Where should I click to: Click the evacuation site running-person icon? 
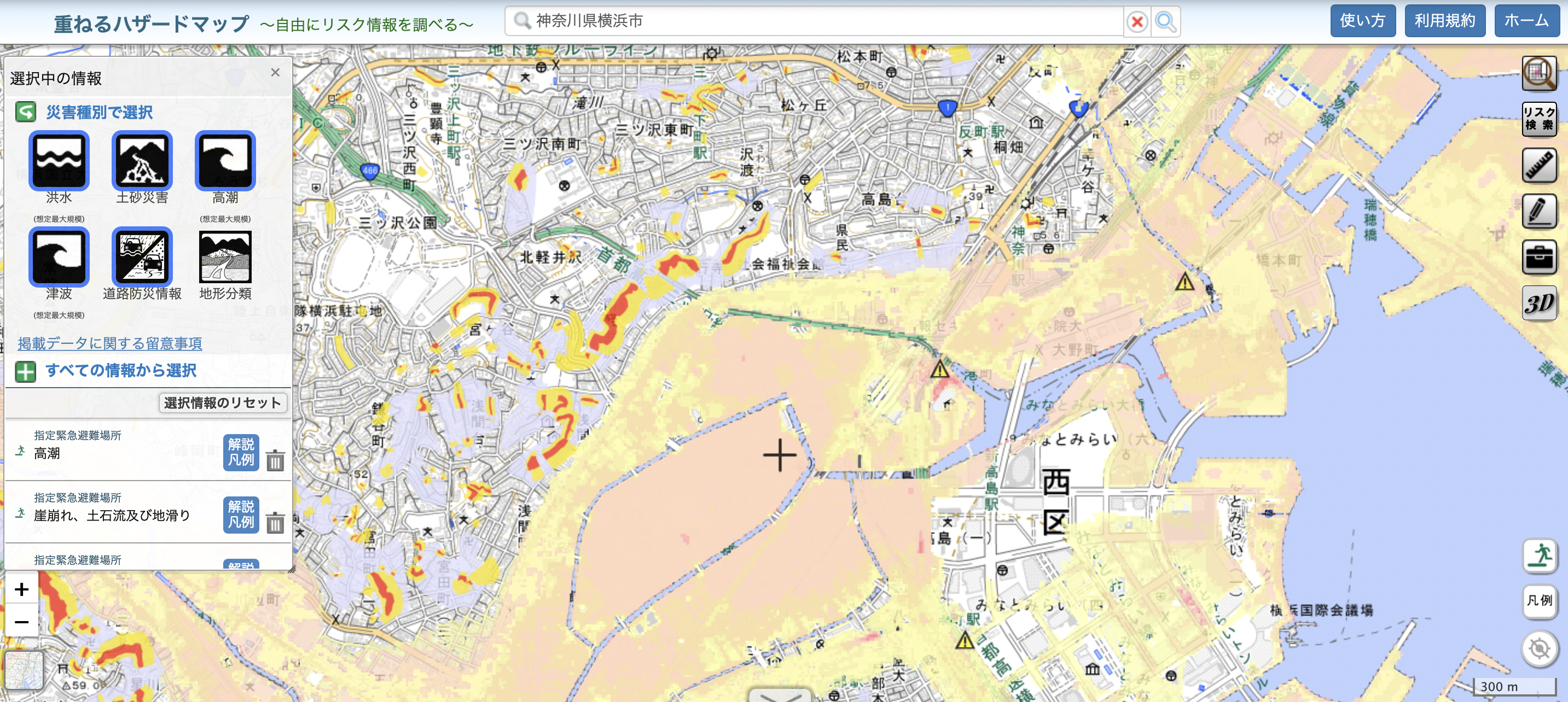tap(1540, 555)
